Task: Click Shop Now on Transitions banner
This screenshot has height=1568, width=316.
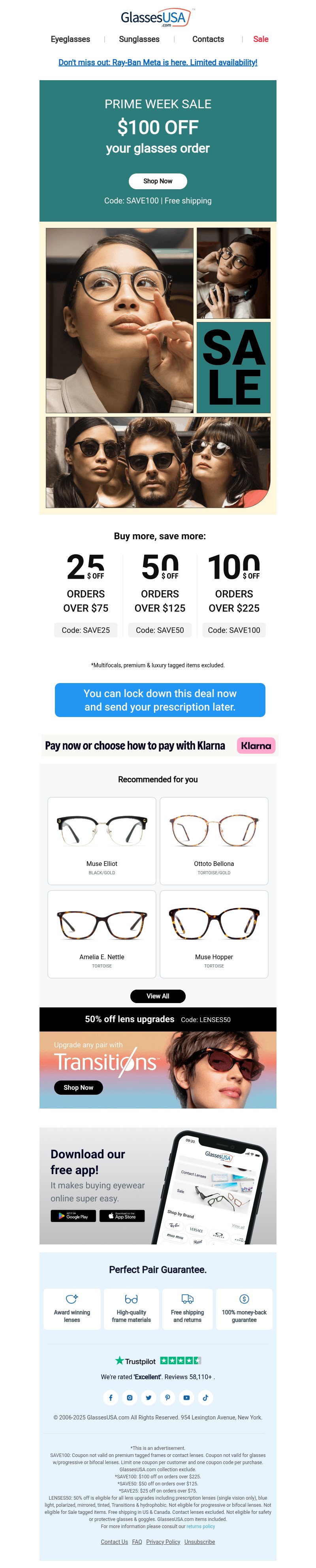Action: click(79, 1088)
